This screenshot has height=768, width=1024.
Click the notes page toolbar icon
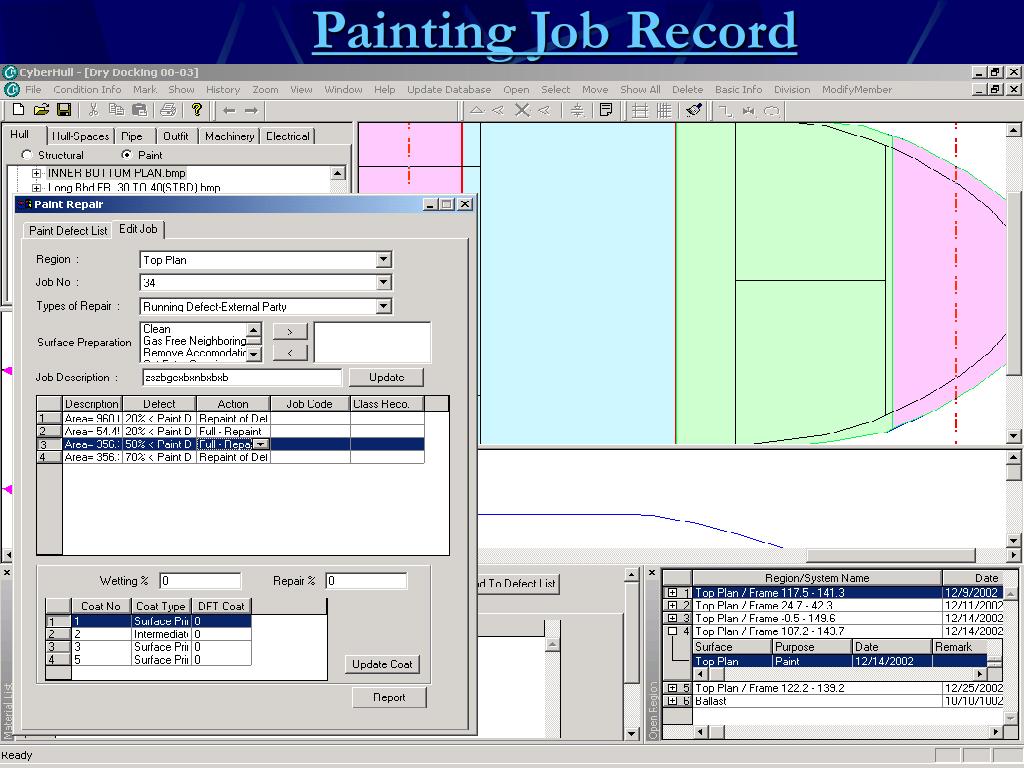click(x=606, y=110)
